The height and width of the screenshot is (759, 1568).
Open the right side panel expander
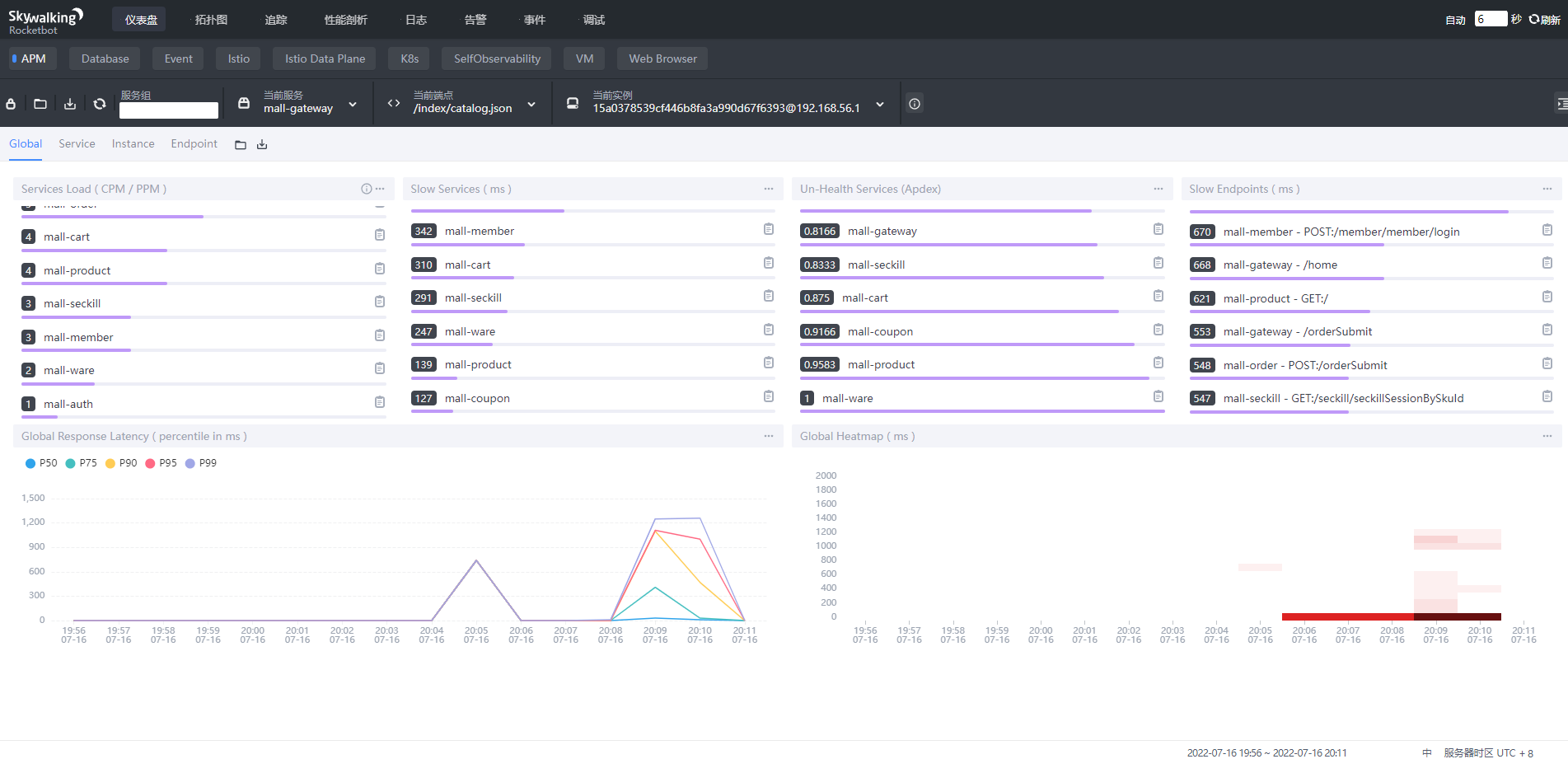pyautogui.click(x=1561, y=104)
